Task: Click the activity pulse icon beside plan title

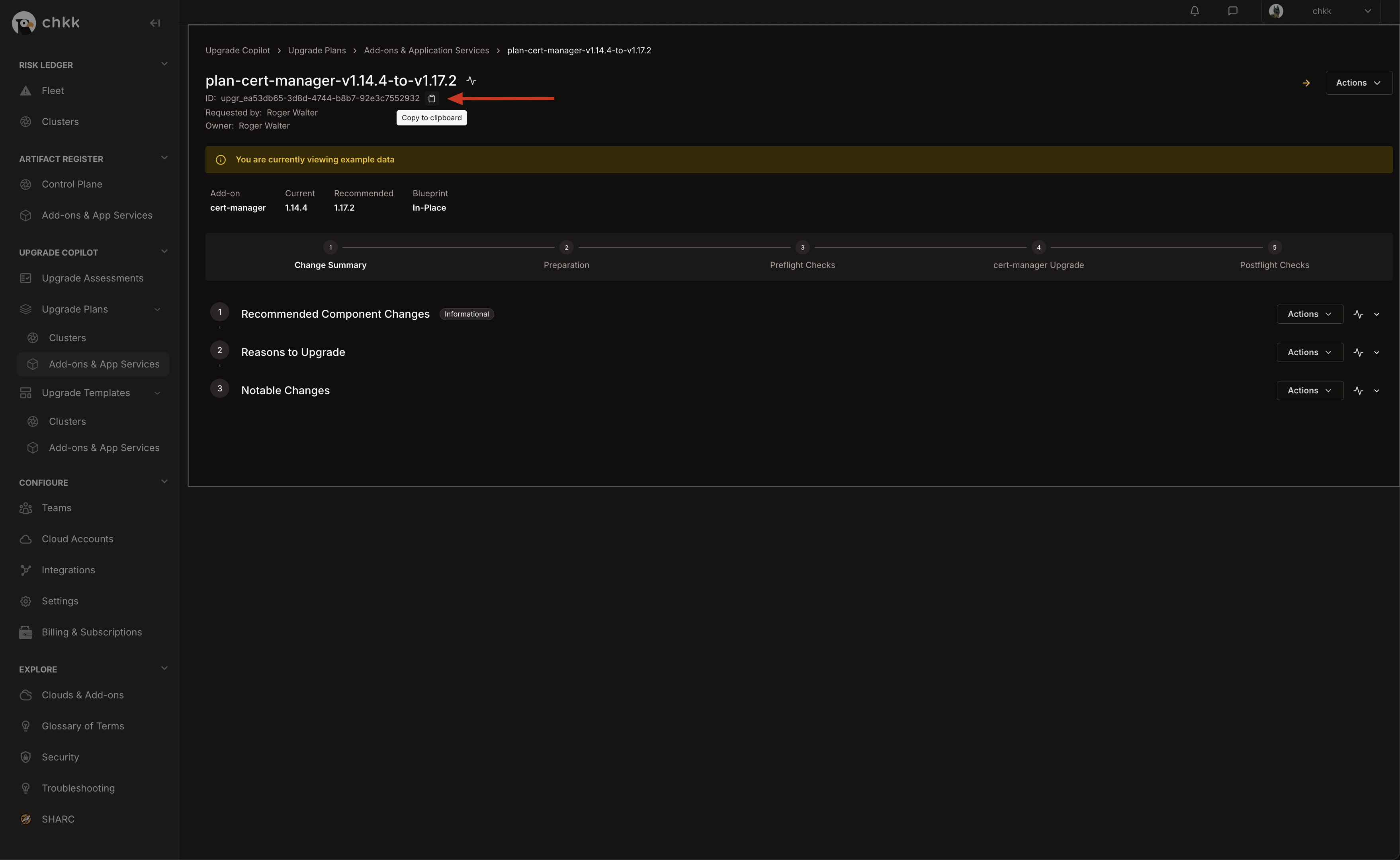Action: (x=471, y=81)
